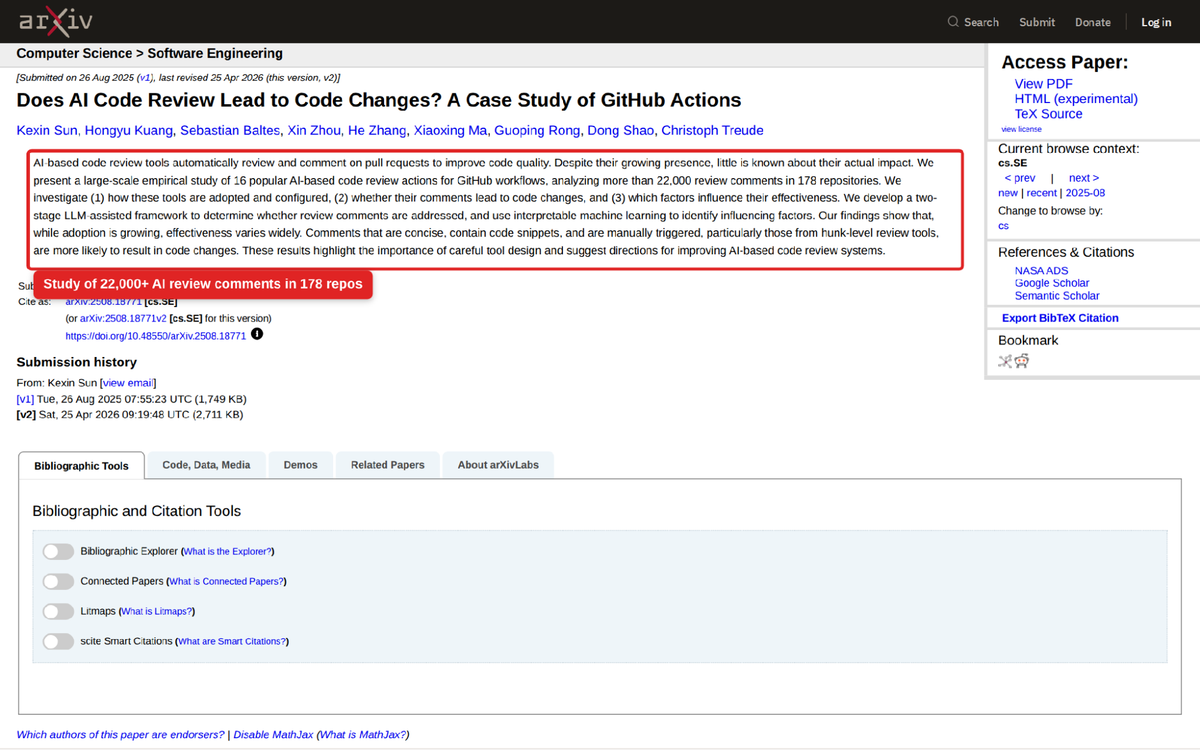The width and height of the screenshot is (1200, 750).
Task: Toggle scite Smart Citations on
Action: pos(58,641)
